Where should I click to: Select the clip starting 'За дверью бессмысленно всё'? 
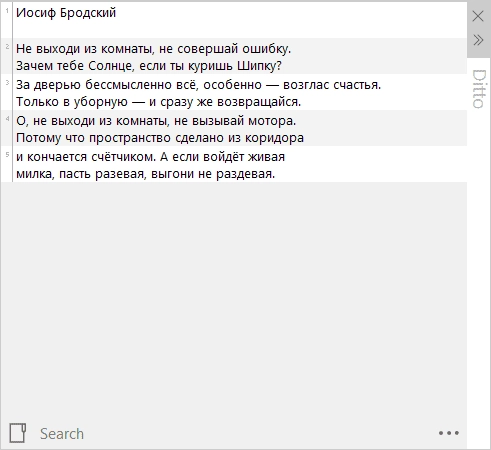point(234,92)
